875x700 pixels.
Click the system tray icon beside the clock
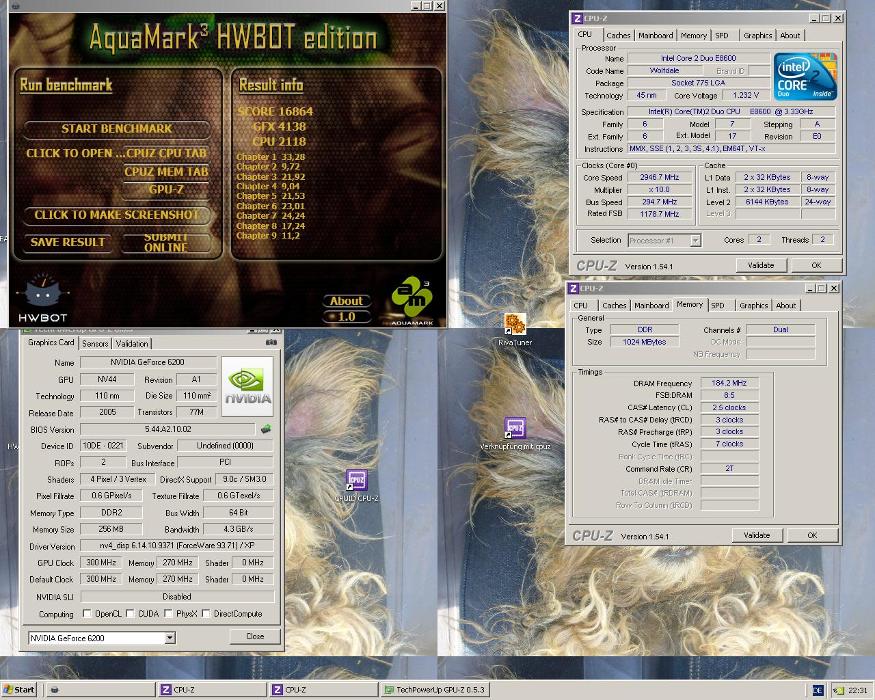[x=838, y=691]
